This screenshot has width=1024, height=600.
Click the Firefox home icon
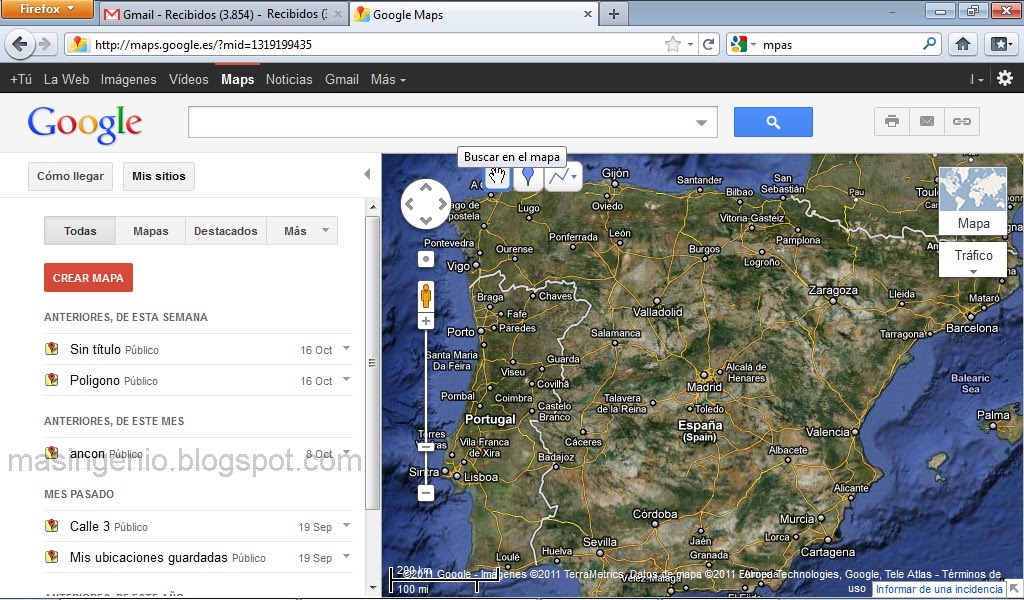pos(963,44)
